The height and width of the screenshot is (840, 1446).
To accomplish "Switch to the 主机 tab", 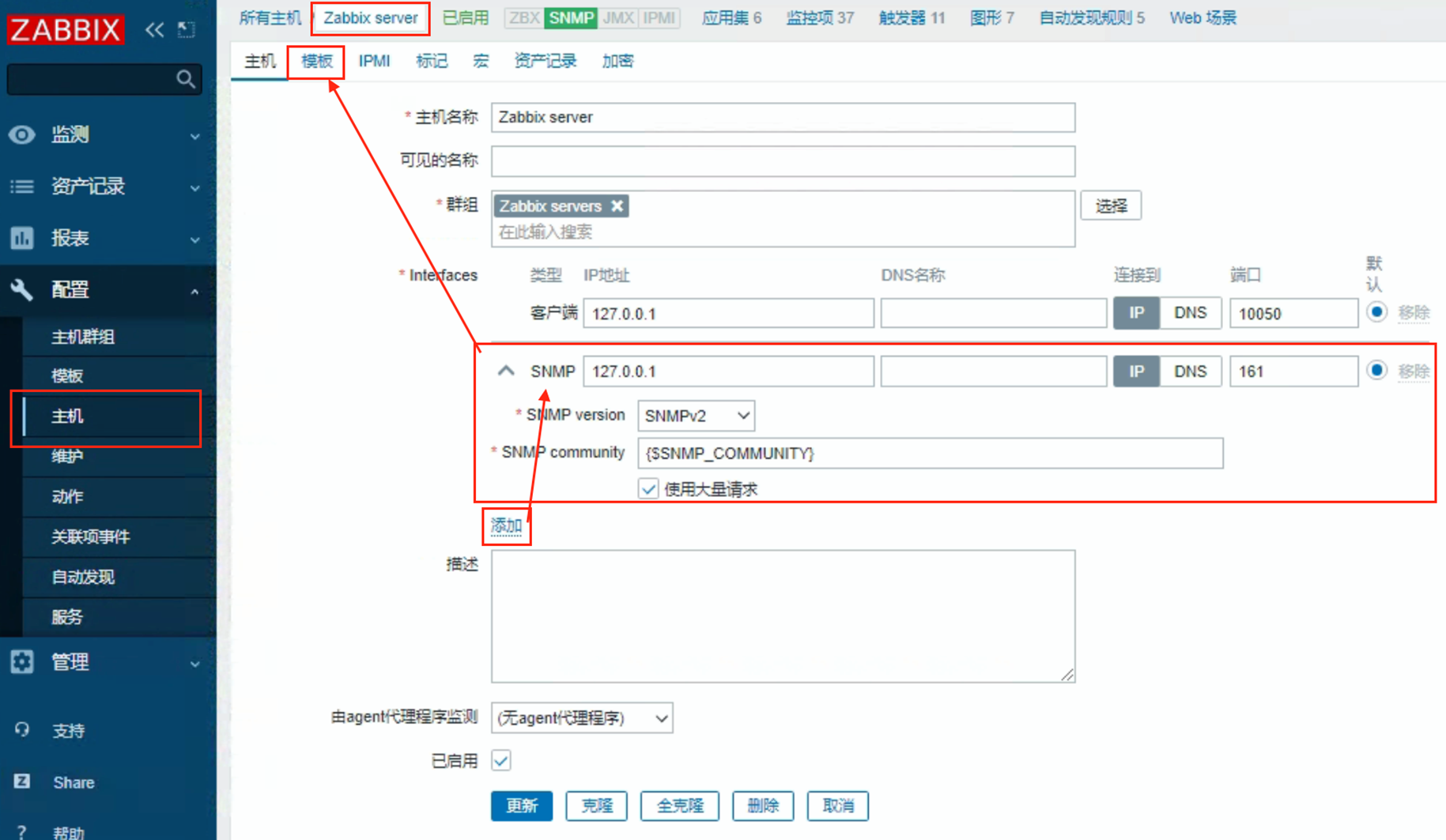I will 259,62.
